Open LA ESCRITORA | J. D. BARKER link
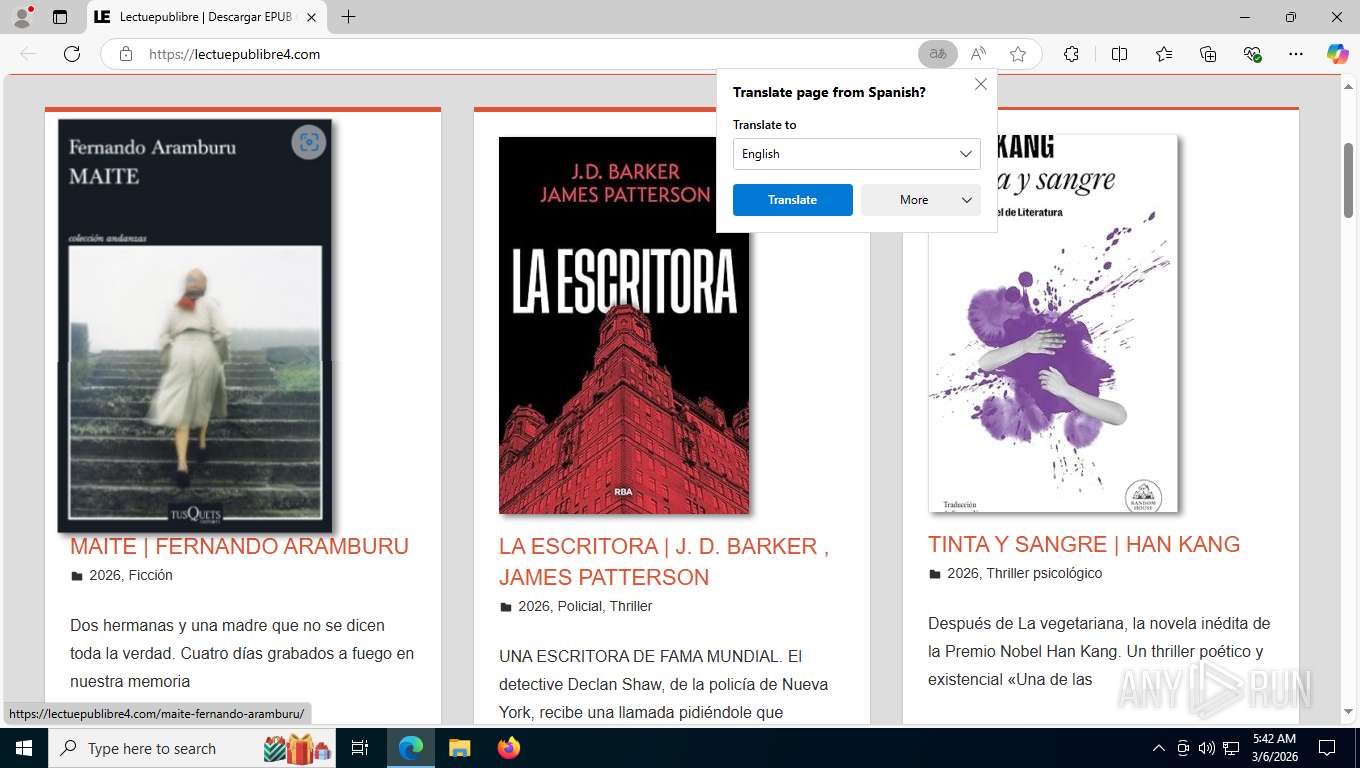The height and width of the screenshot is (768, 1360). [664, 562]
